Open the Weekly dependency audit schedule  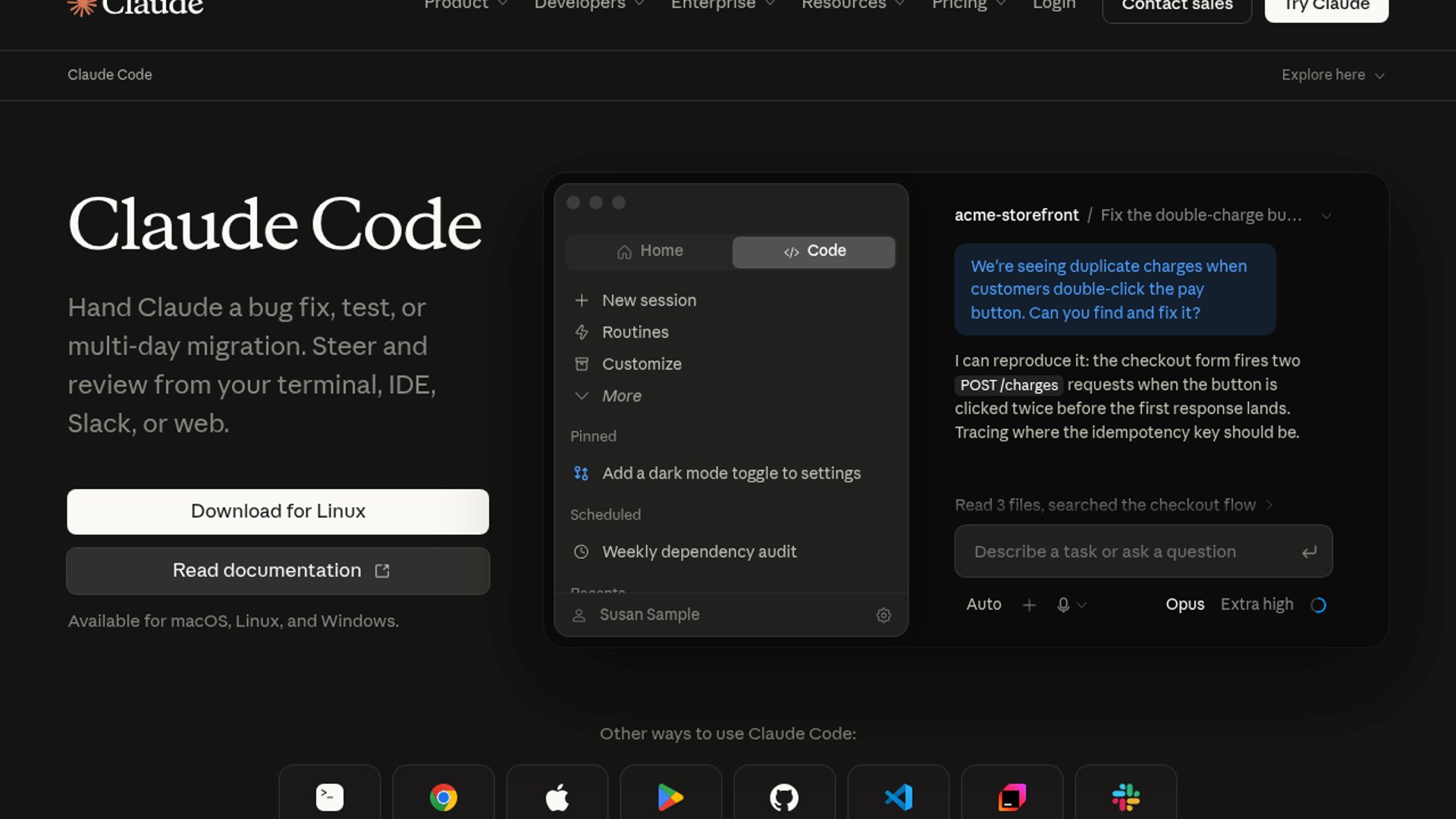(730, 551)
